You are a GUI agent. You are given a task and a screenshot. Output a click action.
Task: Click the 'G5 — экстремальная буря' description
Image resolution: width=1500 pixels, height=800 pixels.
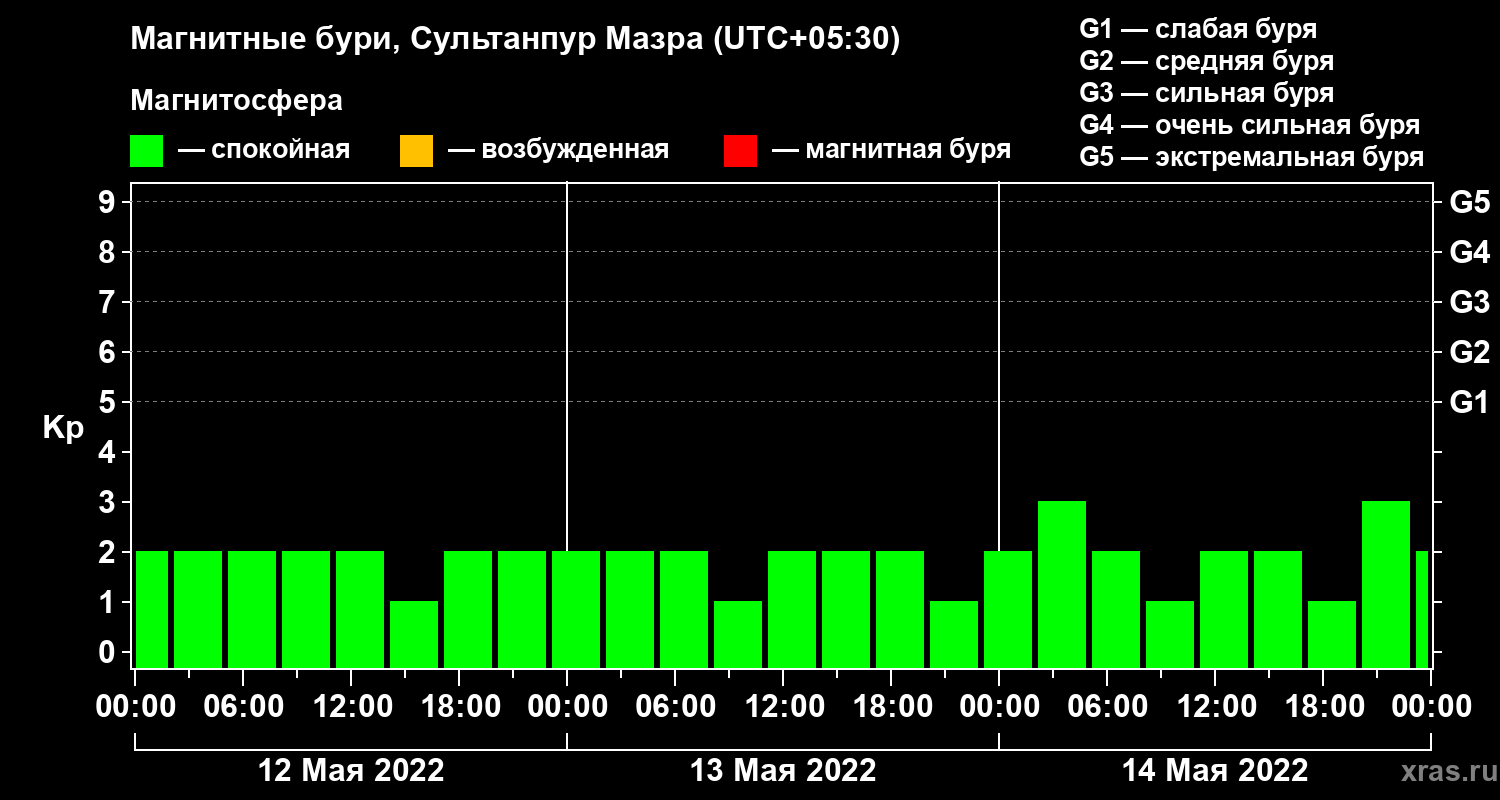pyautogui.click(x=1252, y=158)
